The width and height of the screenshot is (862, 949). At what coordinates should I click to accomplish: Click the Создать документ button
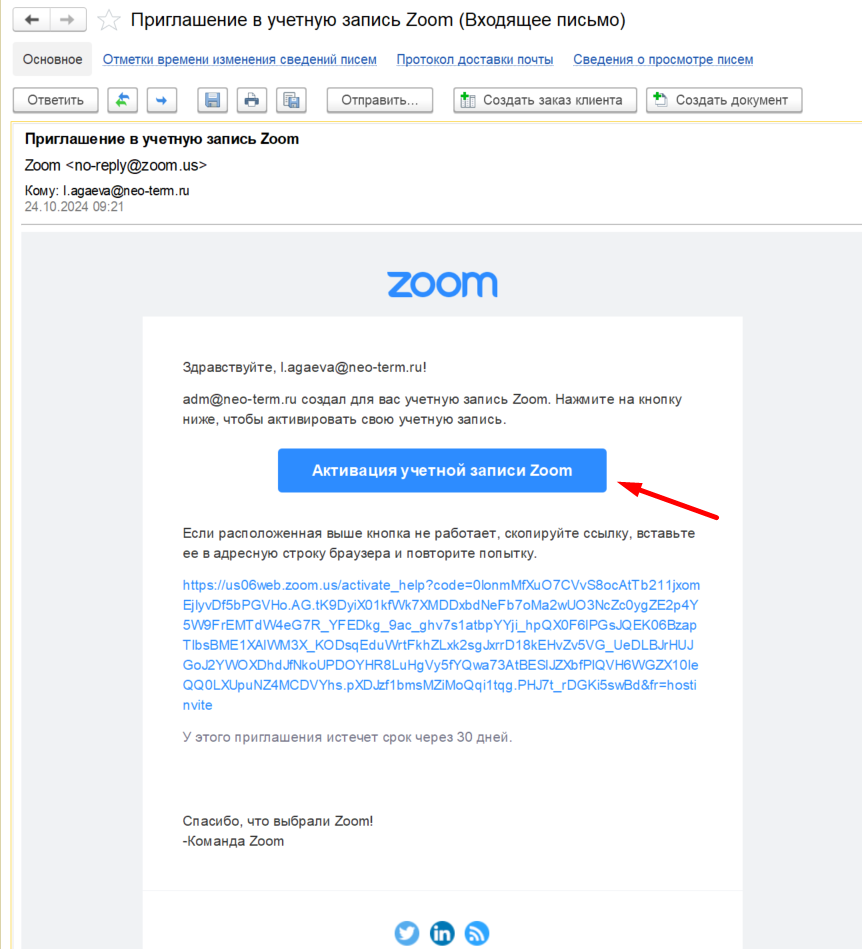pyautogui.click(x=724, y=100)
